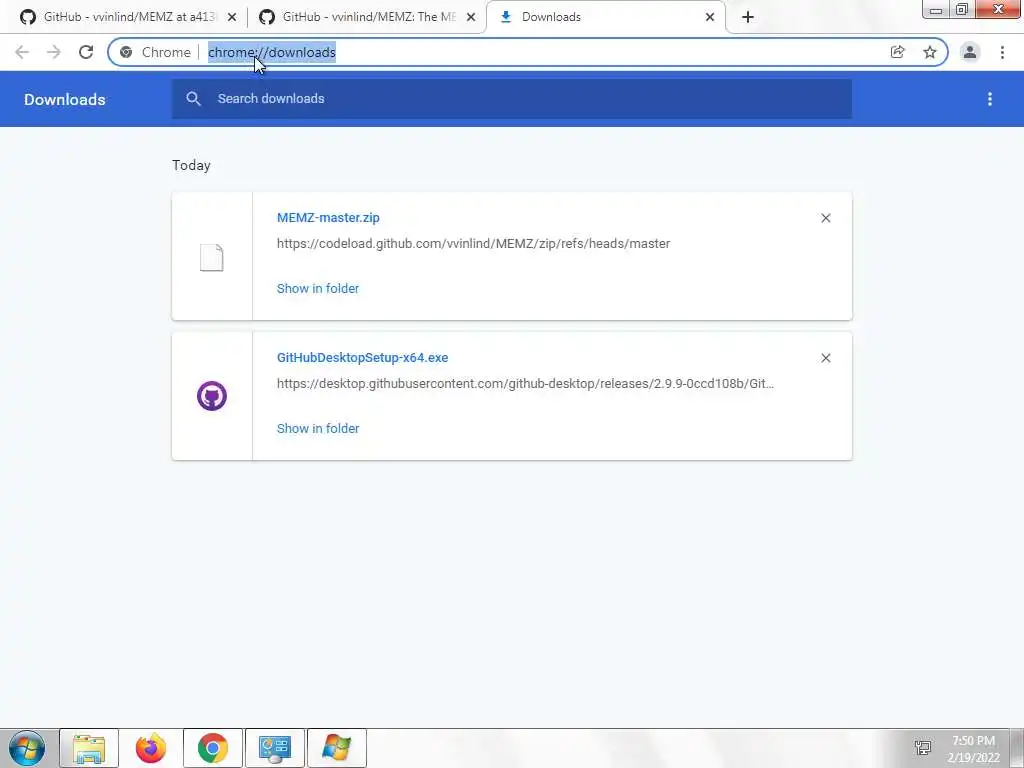Open a new tab with plus button

(748, 17)
